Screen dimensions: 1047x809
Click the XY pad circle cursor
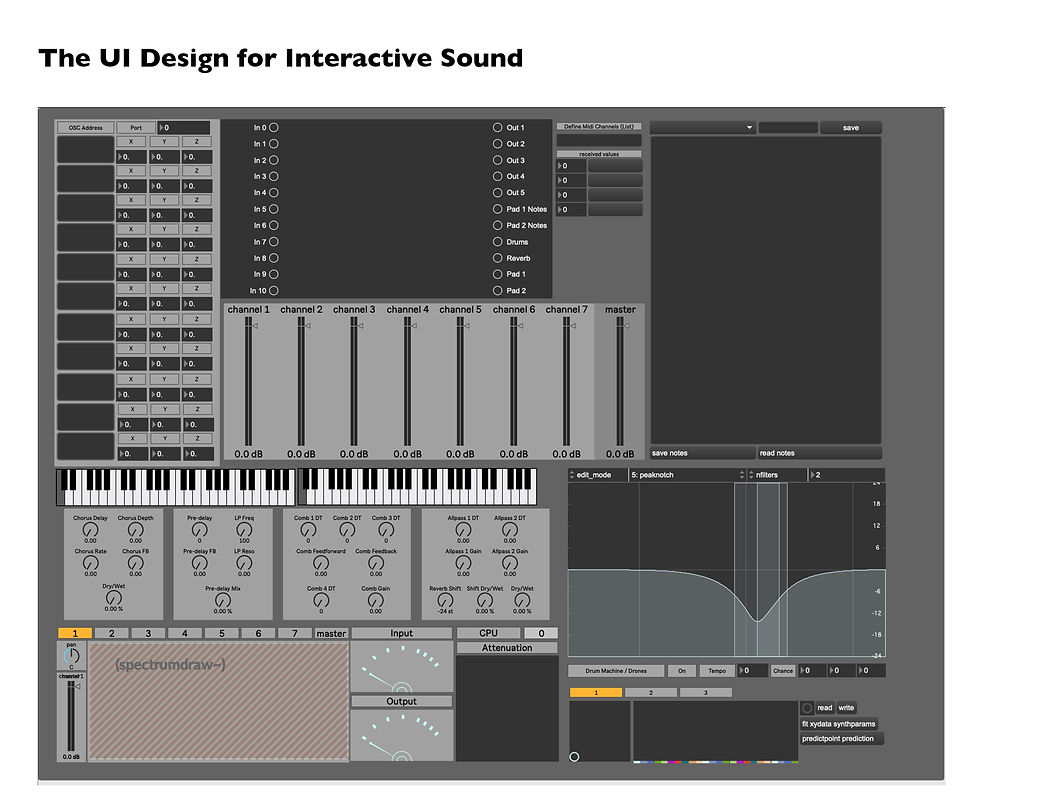[574, 756]
